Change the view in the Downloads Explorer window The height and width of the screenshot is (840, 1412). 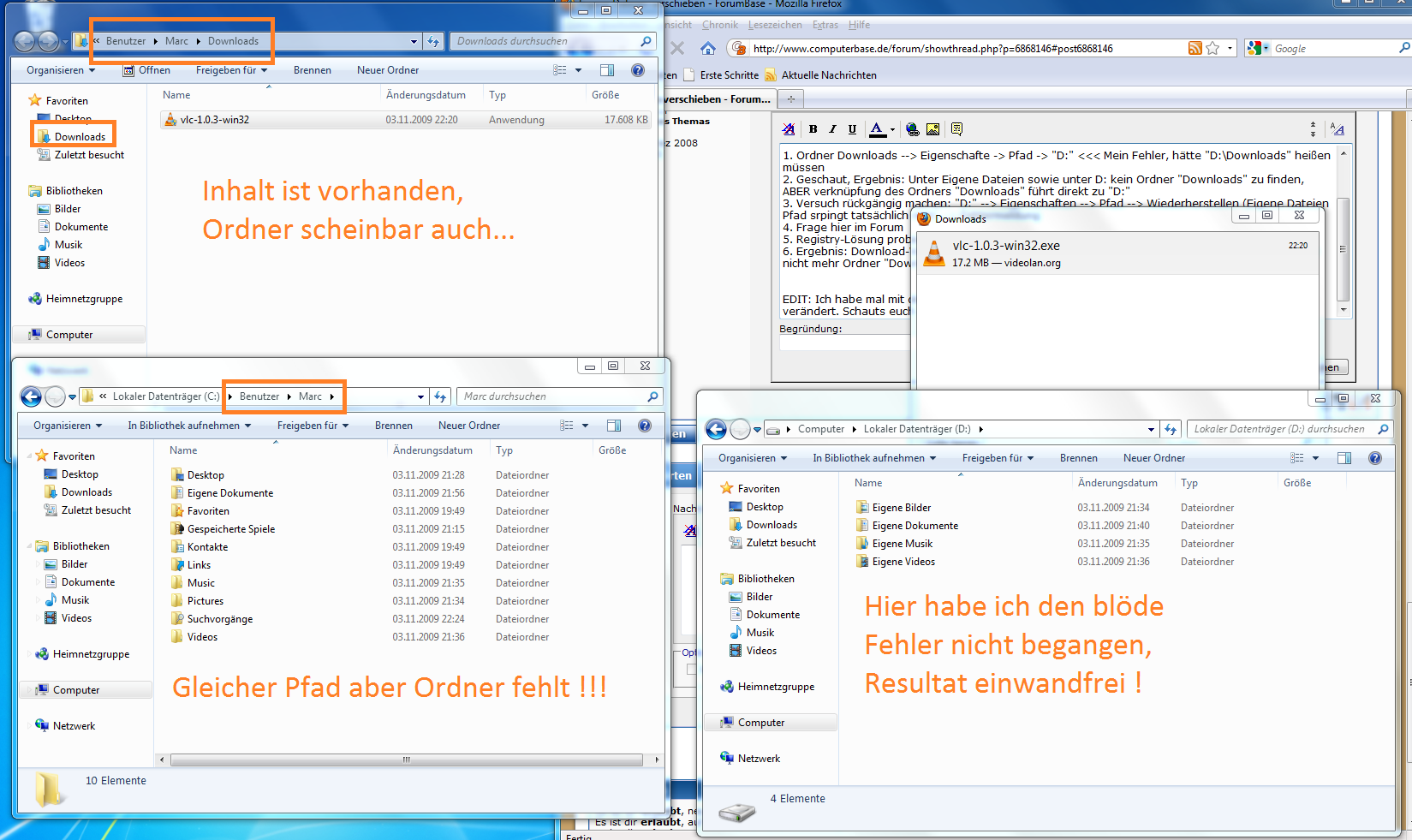click(560, 70)
